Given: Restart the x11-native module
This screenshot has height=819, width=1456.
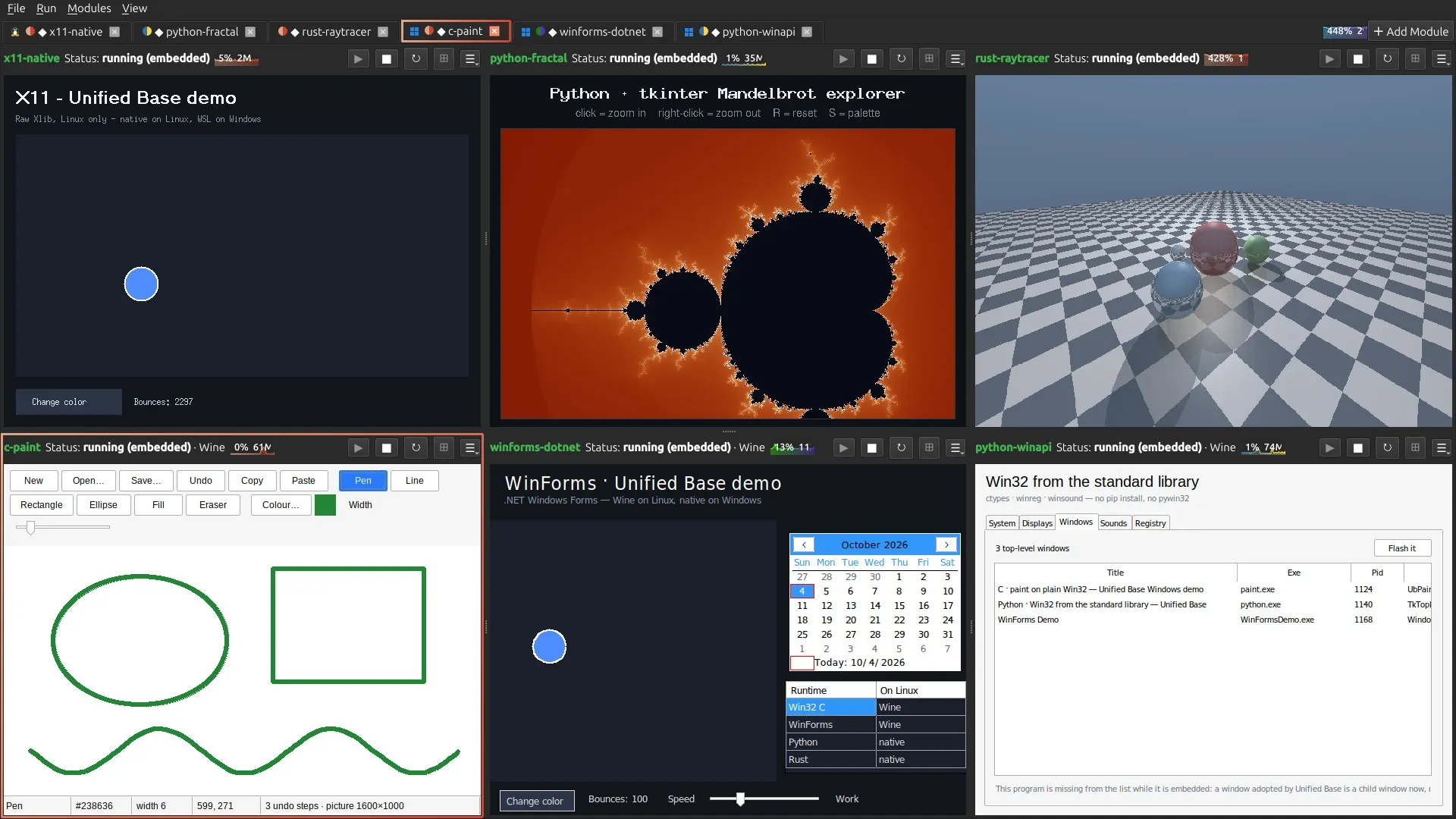Looking at the screenshot, I should (x=416, y=58).
